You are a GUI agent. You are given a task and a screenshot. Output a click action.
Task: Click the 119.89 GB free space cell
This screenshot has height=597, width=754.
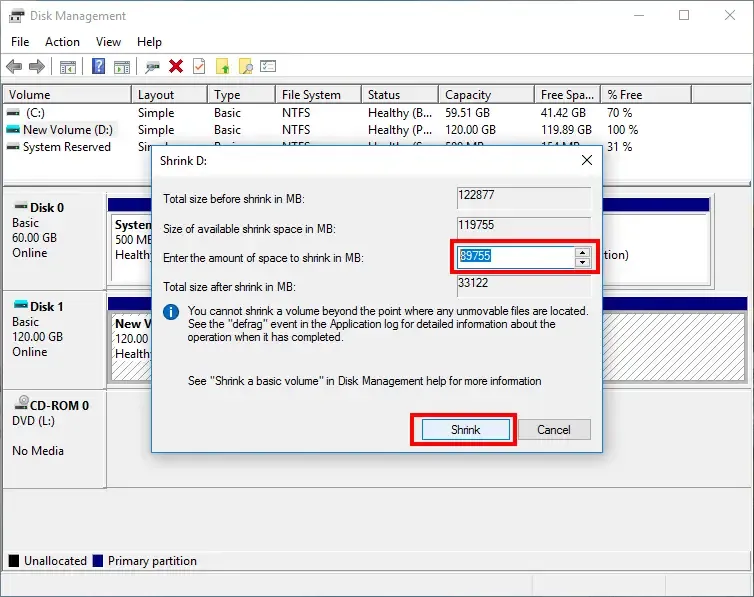click(x=566, y=130)
